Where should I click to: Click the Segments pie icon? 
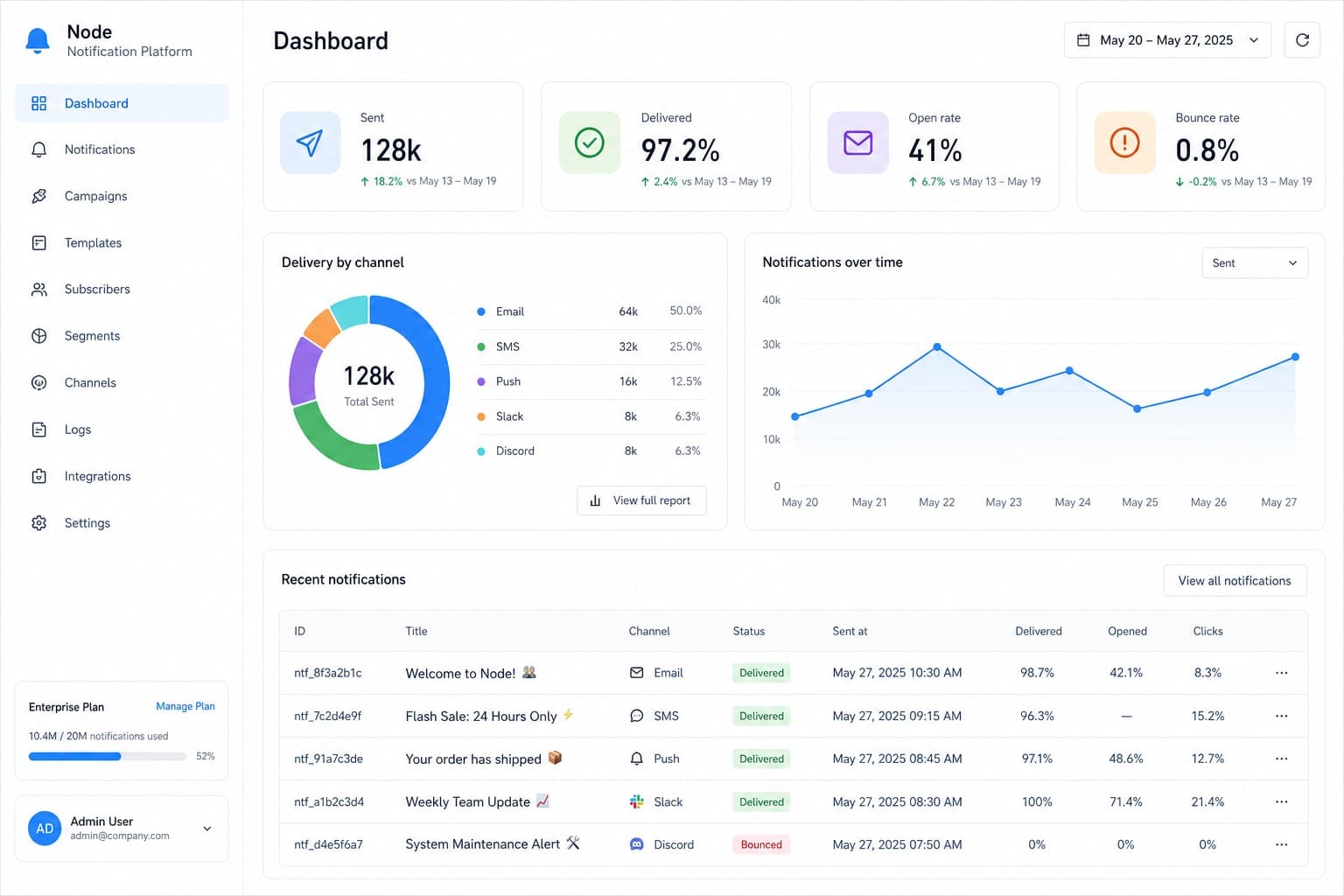click(x=38, y=336)
